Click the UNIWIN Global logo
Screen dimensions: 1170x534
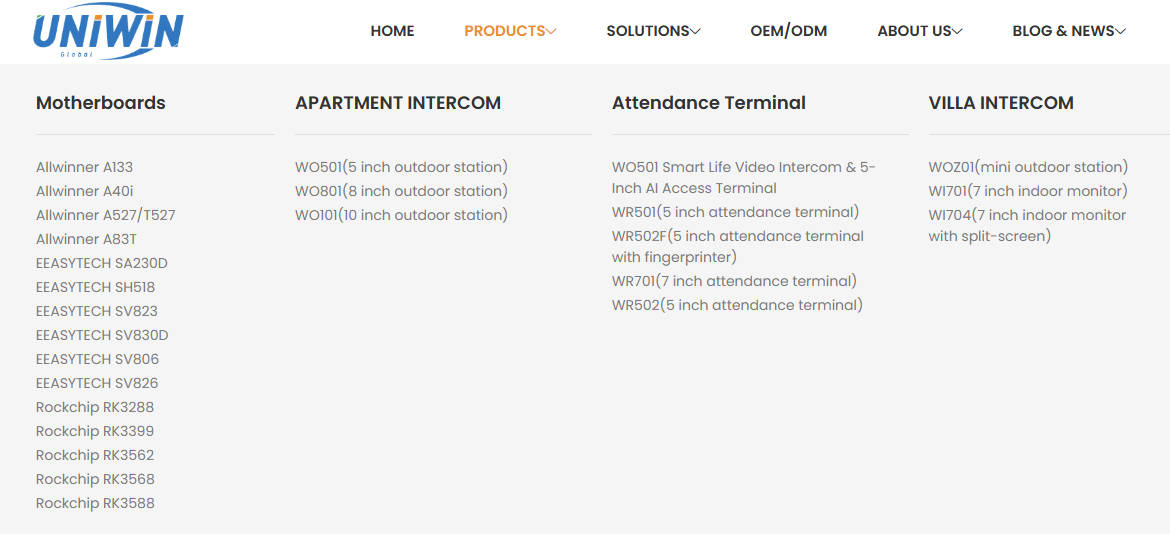(x=107, y=31)
